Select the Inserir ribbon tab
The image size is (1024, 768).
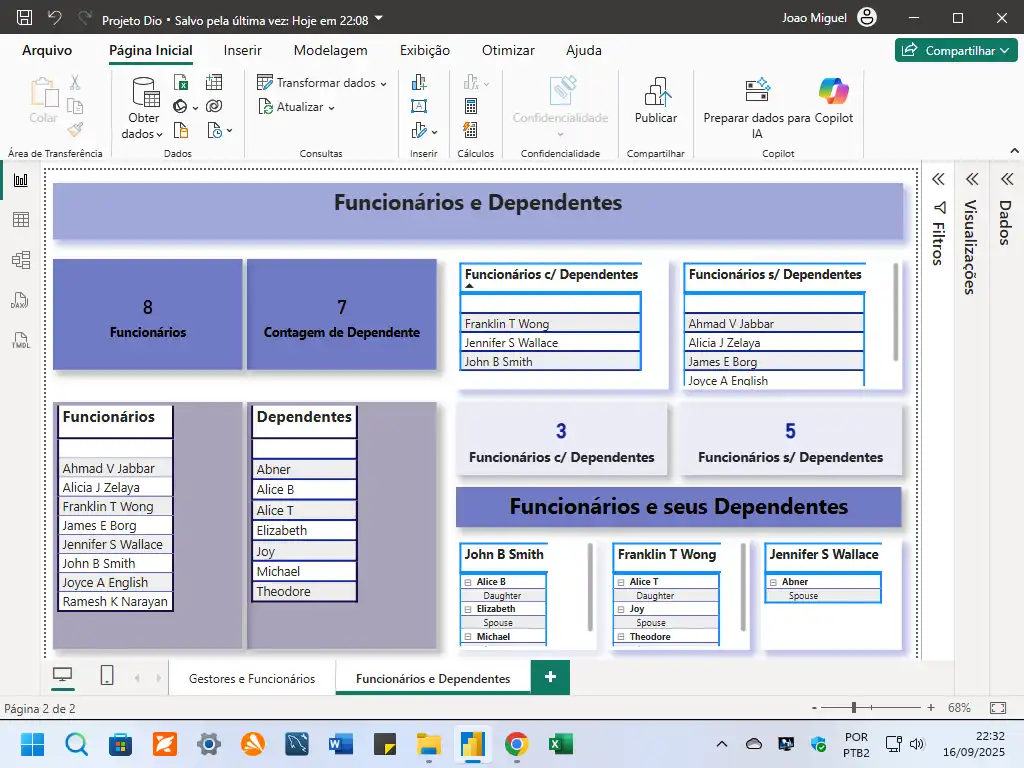(242, 50)
